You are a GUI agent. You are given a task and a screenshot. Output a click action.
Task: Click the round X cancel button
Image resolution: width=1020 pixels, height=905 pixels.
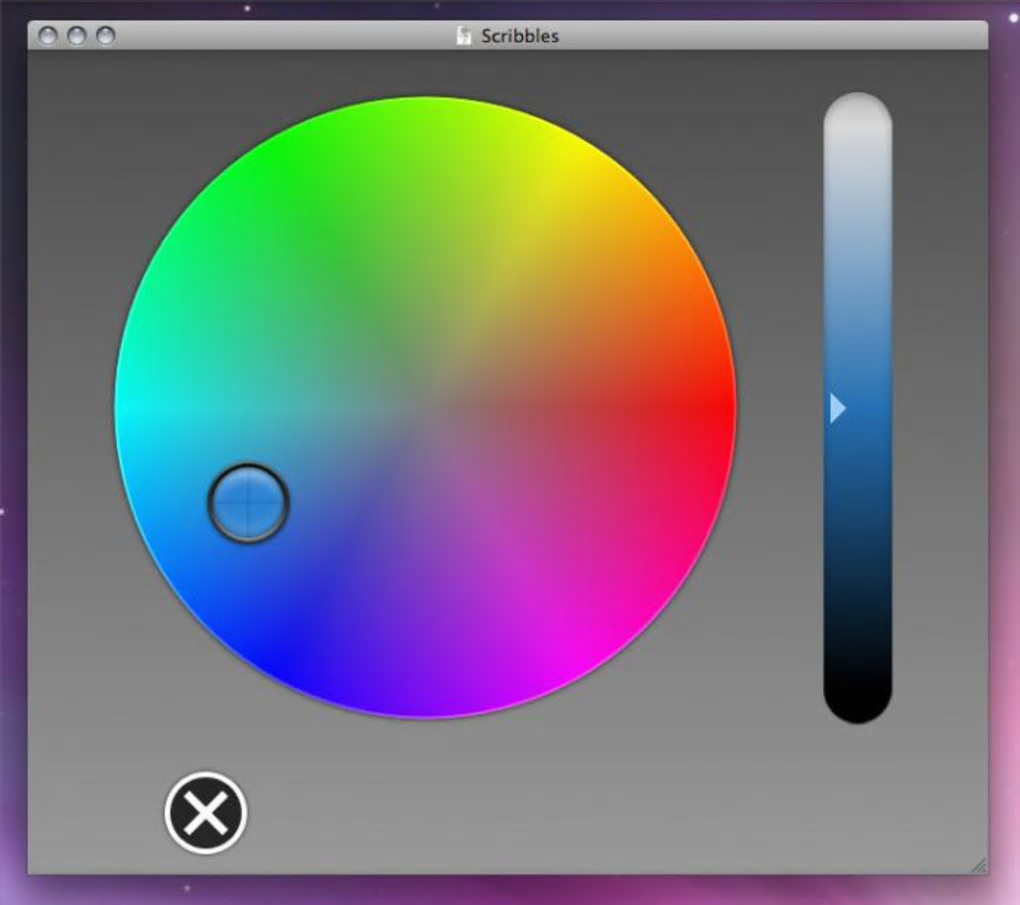(206, 813)
